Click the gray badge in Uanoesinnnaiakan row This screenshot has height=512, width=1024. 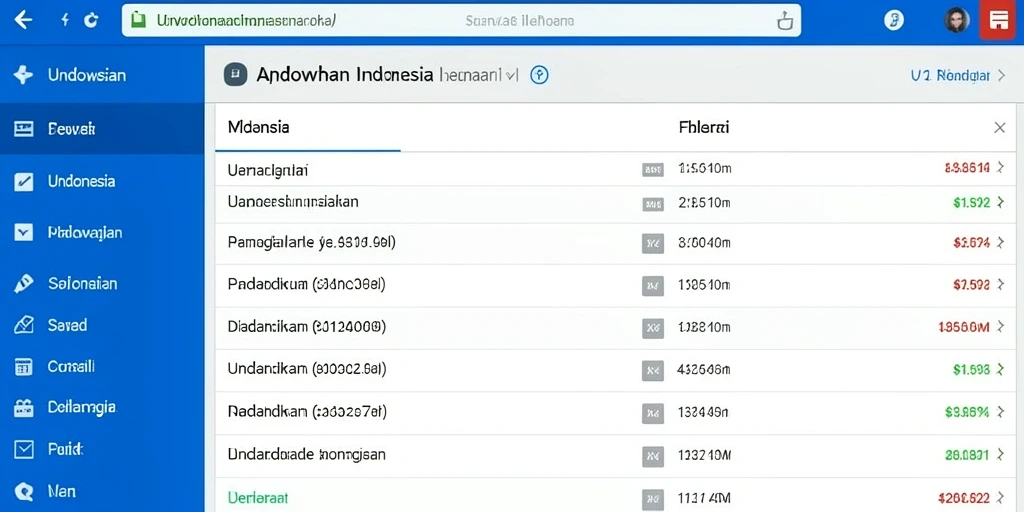point(652,204)
